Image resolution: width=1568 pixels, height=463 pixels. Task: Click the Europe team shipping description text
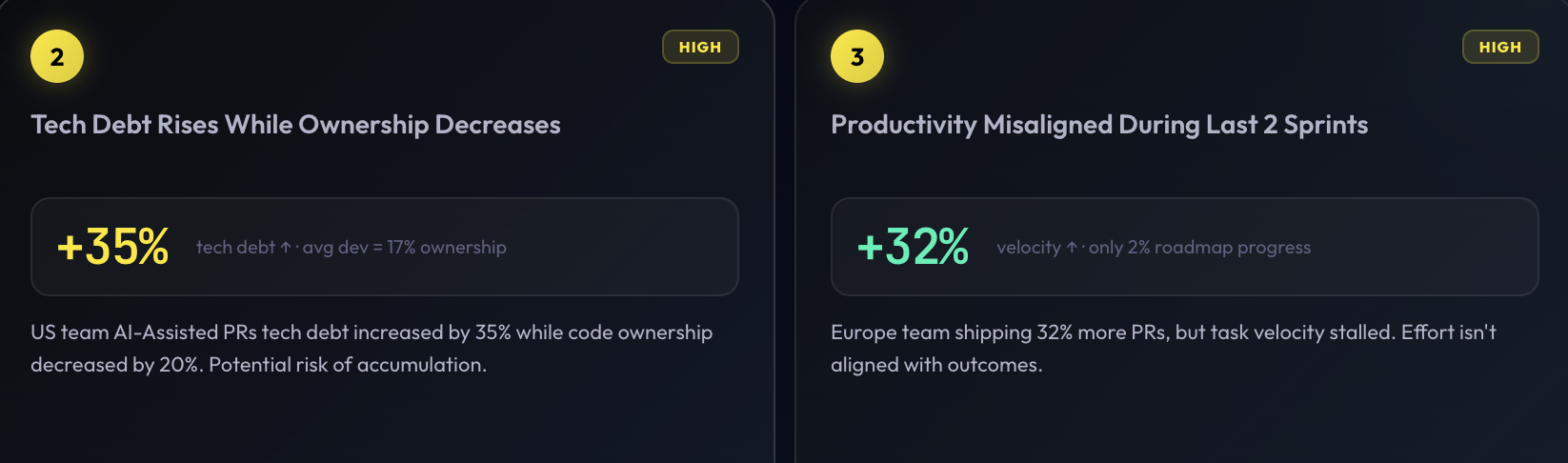click(1162, 332)
